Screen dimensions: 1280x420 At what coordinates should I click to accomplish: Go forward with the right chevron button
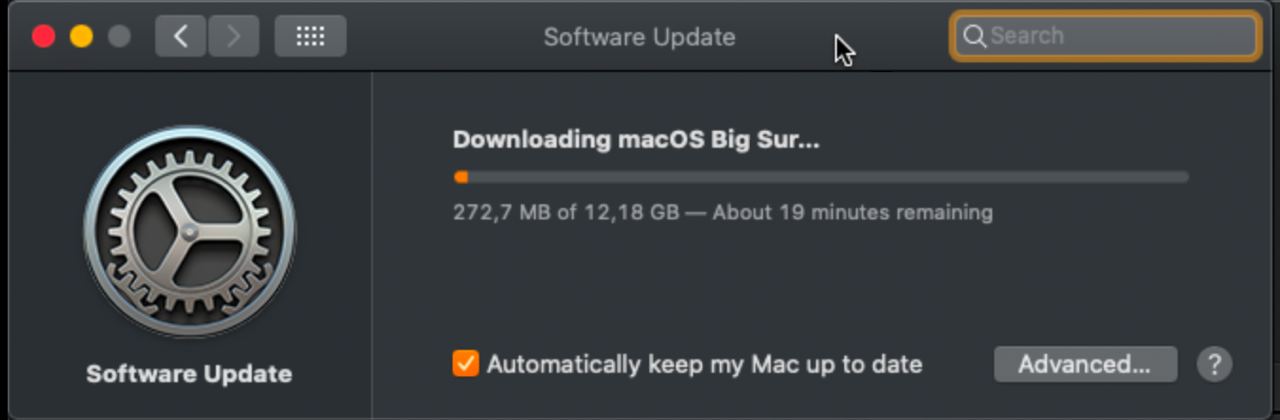coord(234,37)
